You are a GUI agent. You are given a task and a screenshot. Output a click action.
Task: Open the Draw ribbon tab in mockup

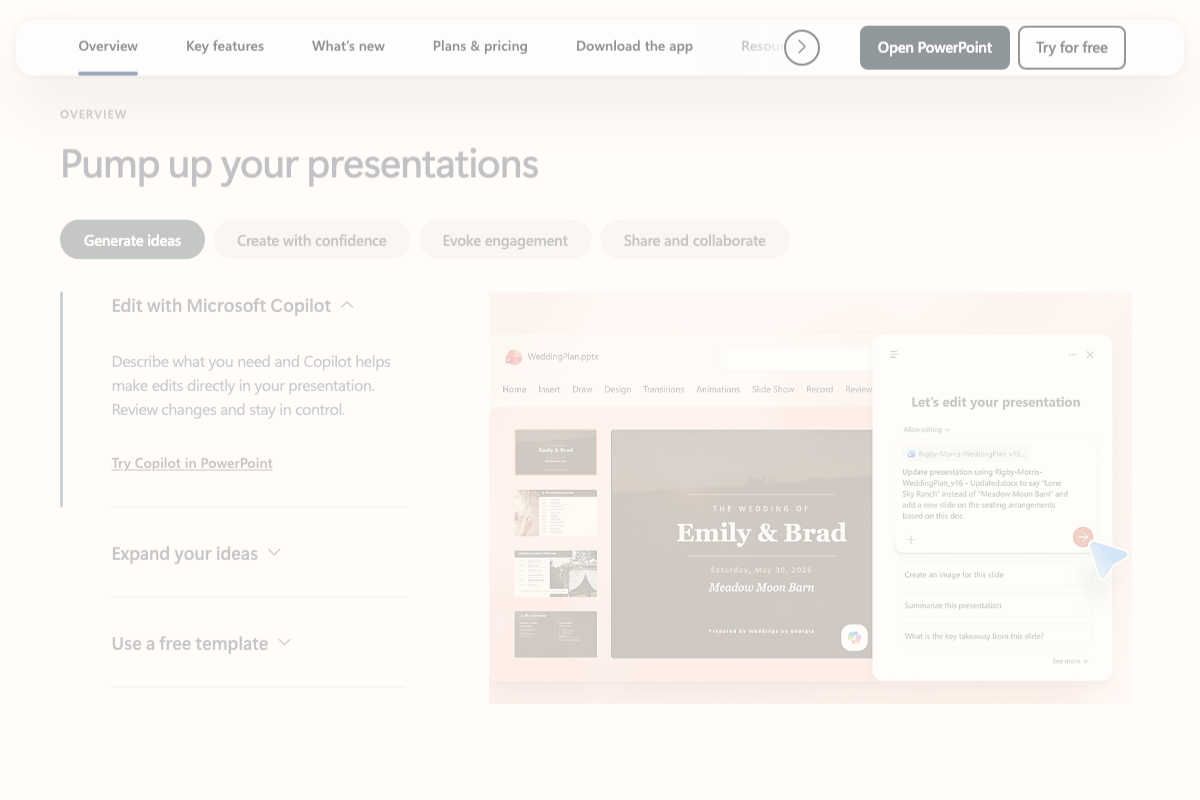tap(582, 389)
